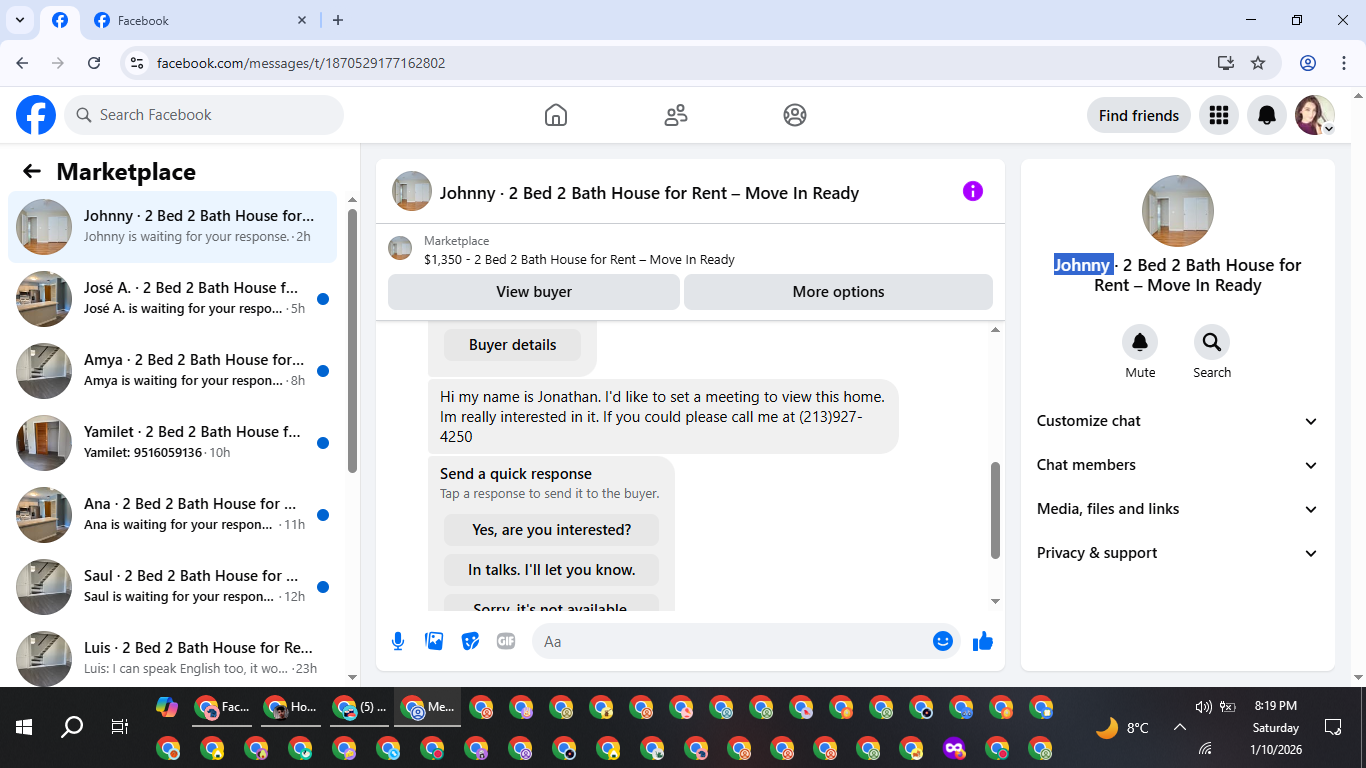Click the Find friends button

pyautogui.click(x=1139, y=115)
